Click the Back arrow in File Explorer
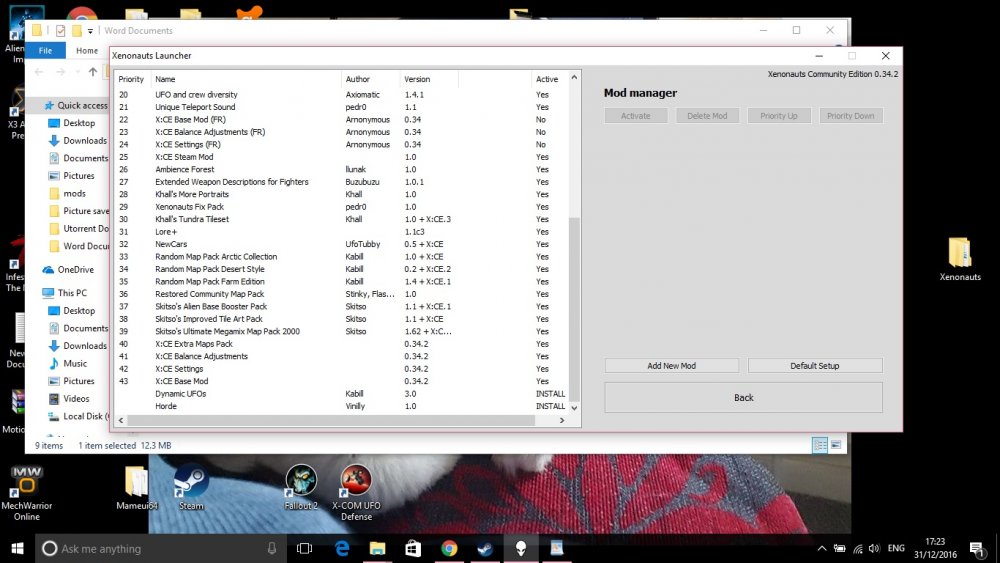 coord(39,71)
